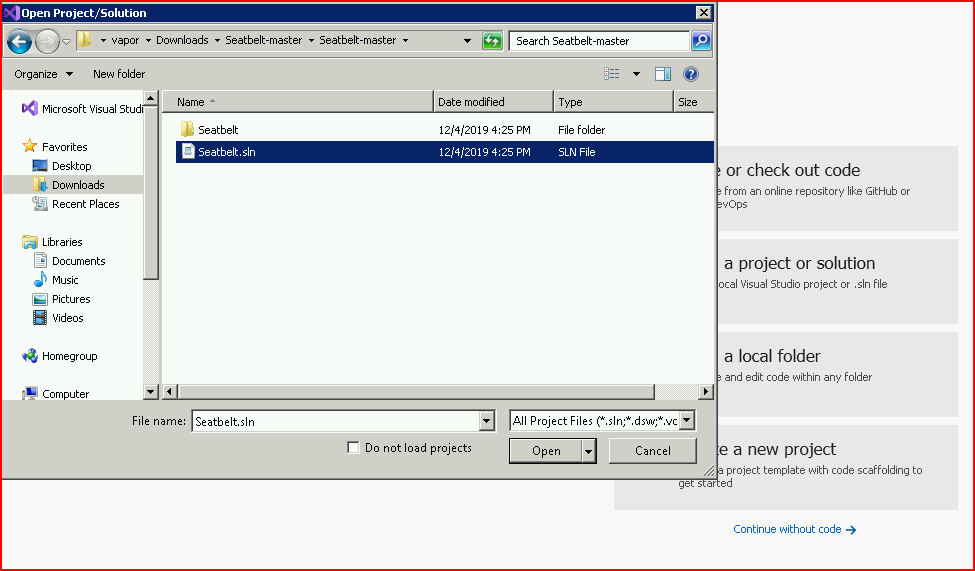Sort by the Date modified column

493,102
